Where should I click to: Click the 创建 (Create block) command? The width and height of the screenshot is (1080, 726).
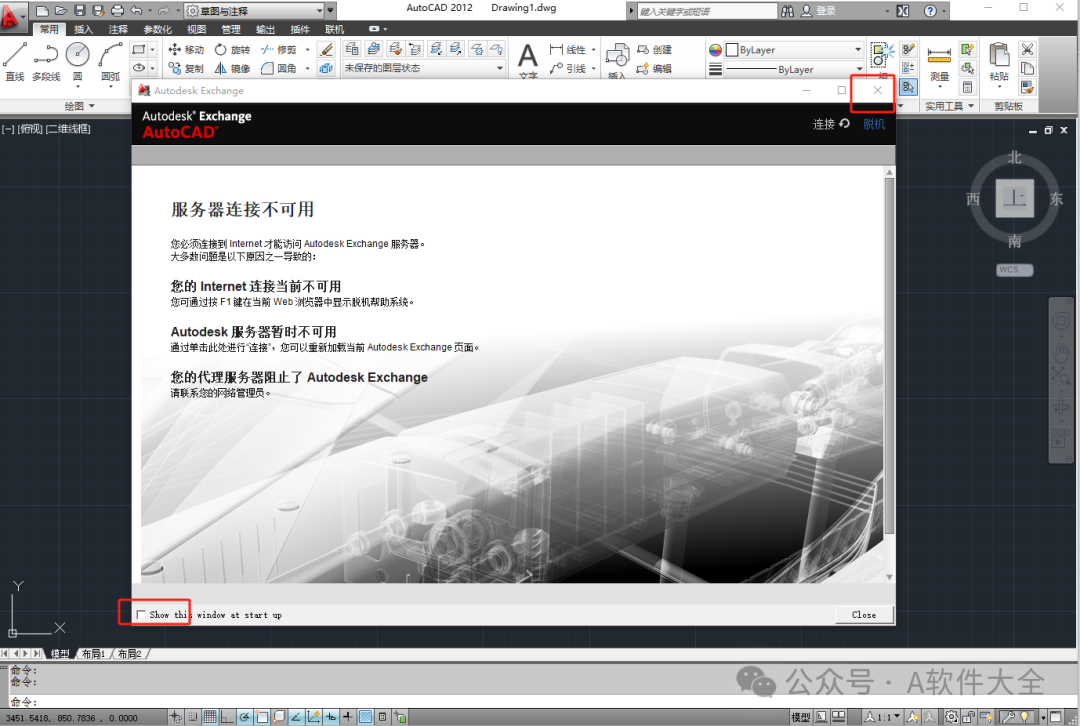(654, 50)
